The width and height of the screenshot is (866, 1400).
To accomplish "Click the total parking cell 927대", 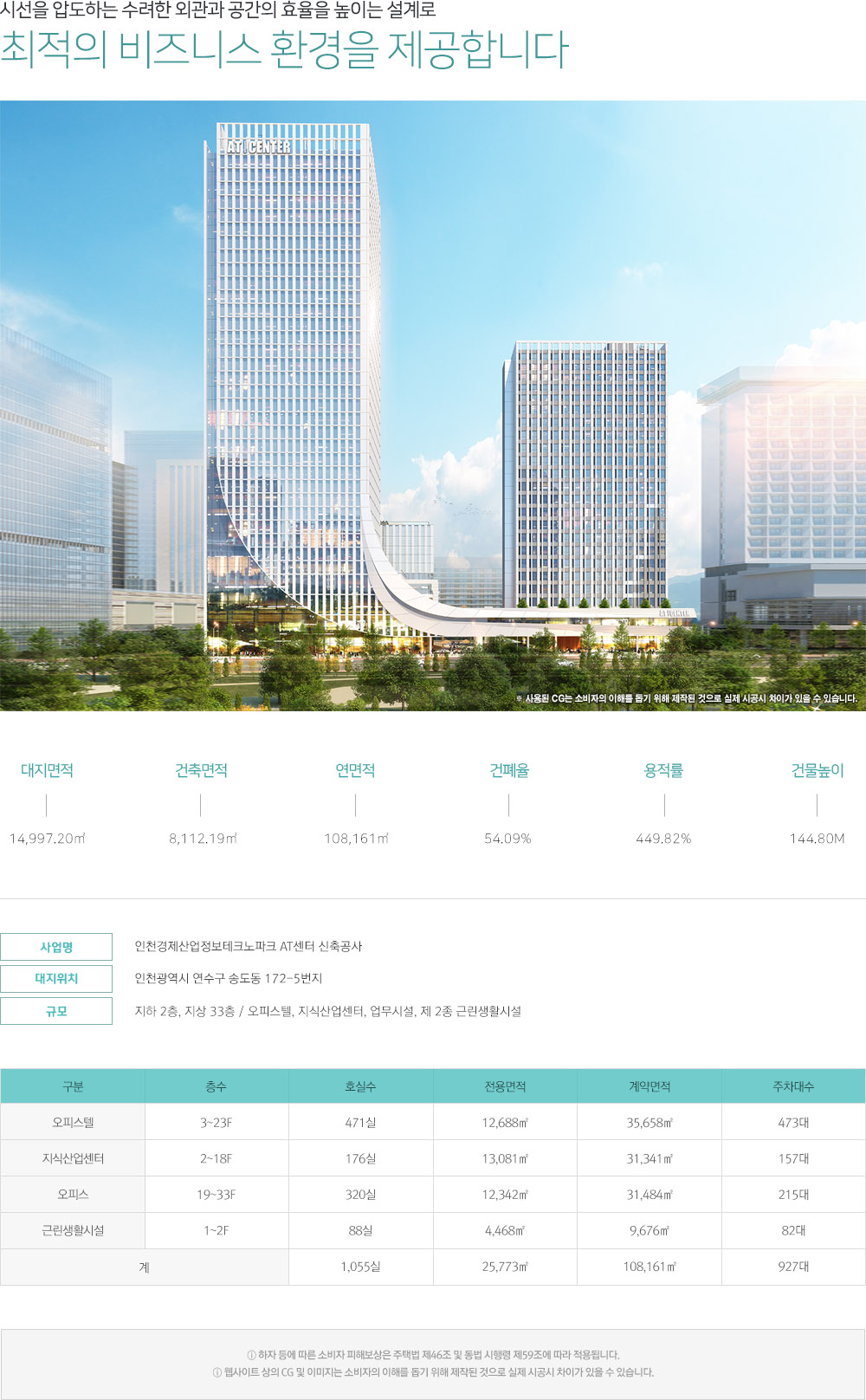I will pos(793,1267).
